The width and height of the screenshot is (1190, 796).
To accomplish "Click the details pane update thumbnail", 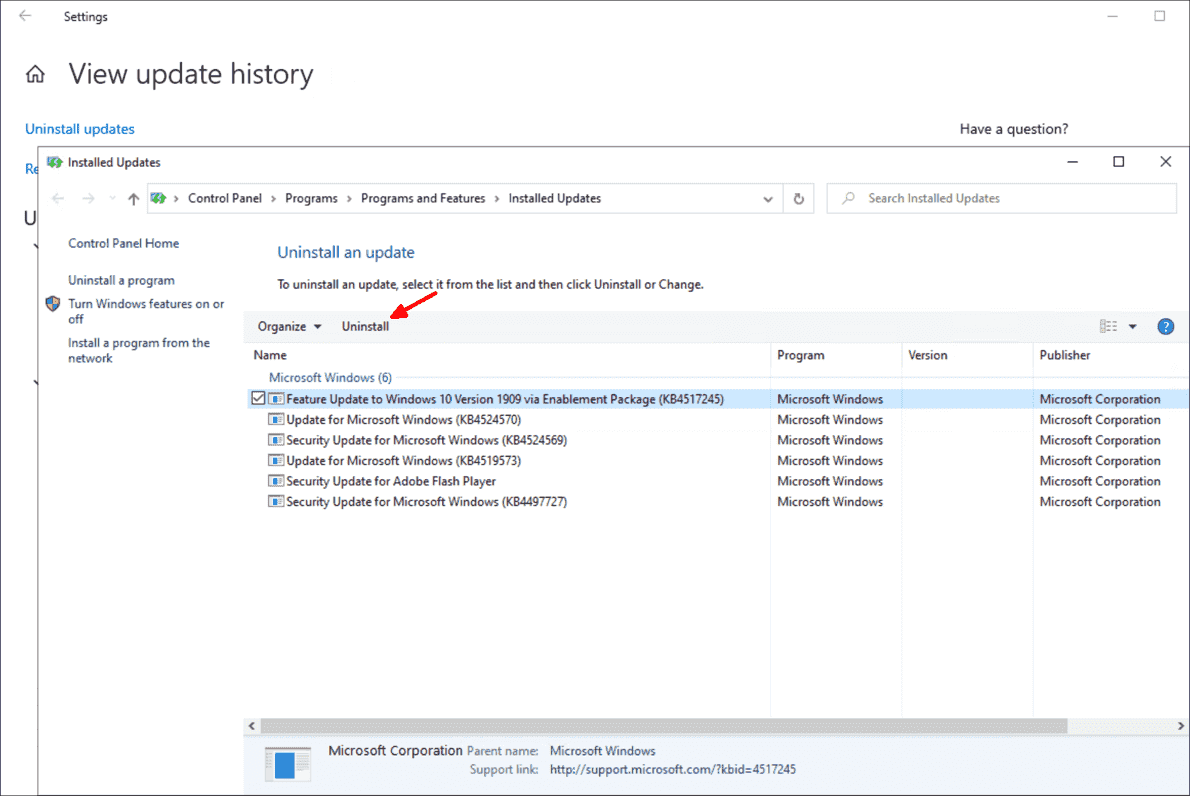I will 288,763.
